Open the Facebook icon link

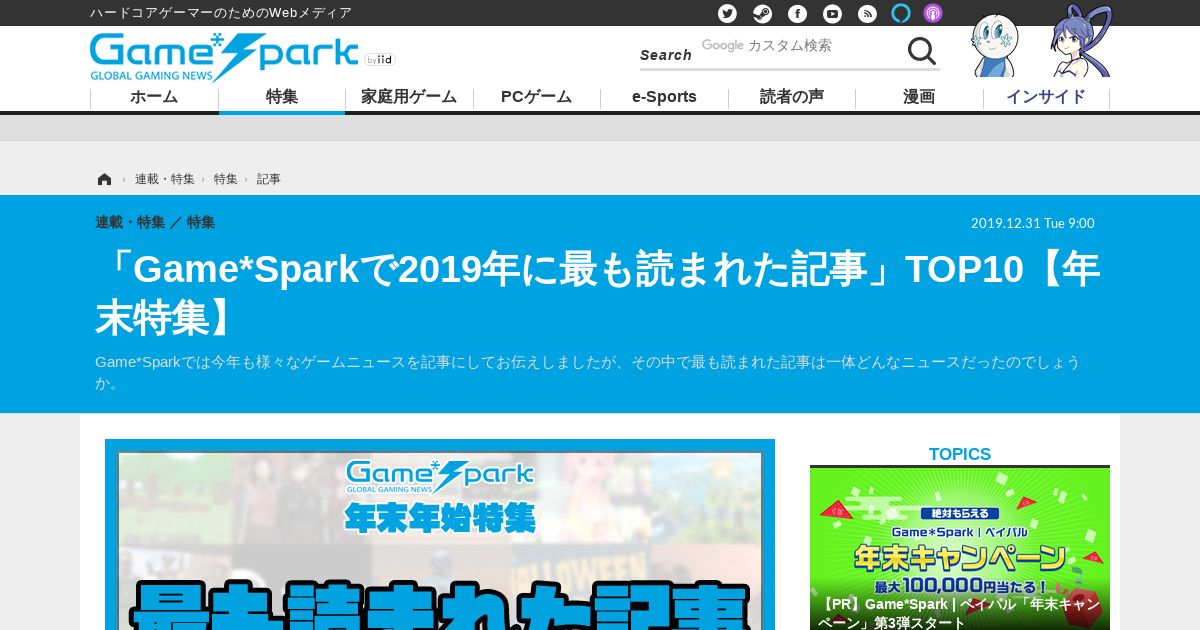point(797,13)
